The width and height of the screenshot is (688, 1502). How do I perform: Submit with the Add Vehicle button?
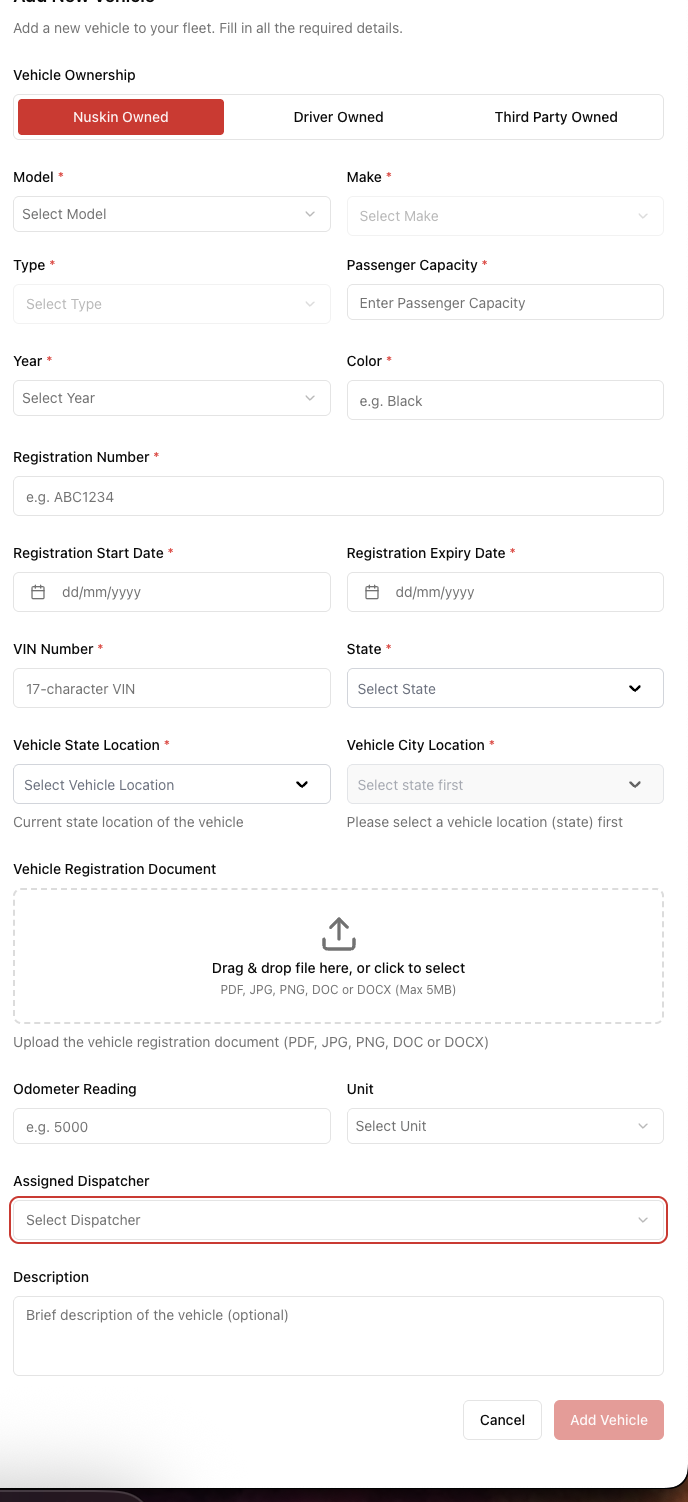(608, 1420)
